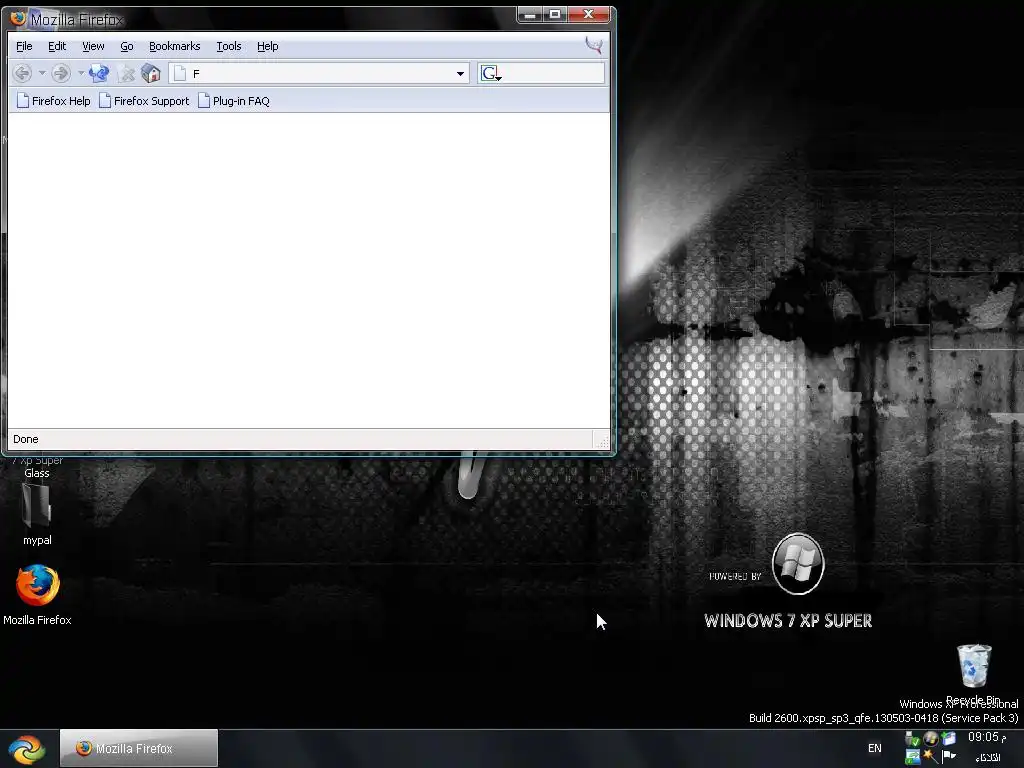
Task: Open the Google search engine selector
Action: (x=490, y=74)
